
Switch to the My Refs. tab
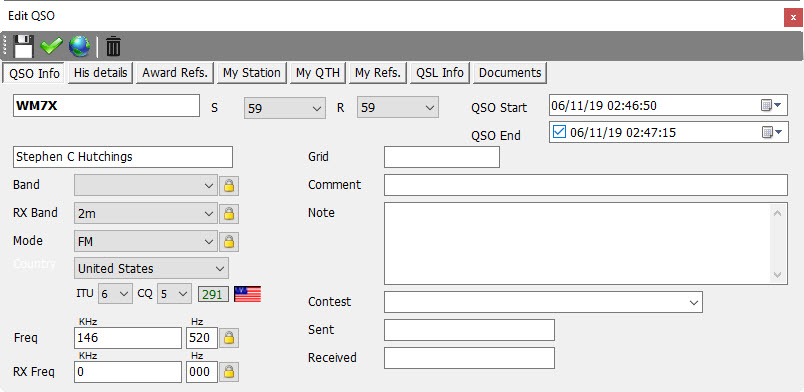tap(378, 73)
